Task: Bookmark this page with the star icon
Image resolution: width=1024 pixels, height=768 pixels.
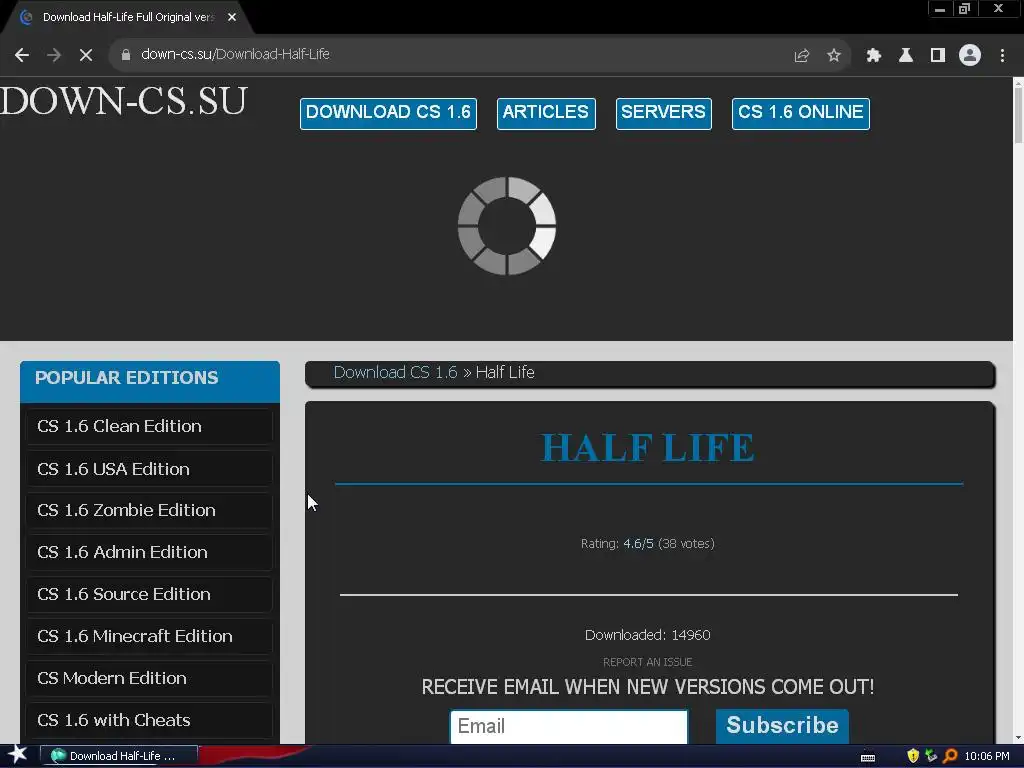Action: 834,56
